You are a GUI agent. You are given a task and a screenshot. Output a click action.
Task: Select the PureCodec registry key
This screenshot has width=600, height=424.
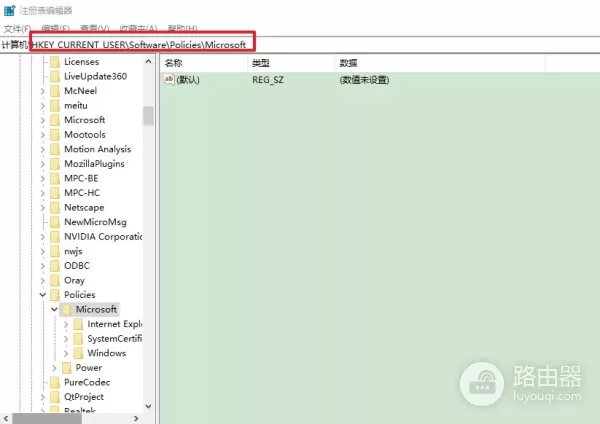(86, 382)
